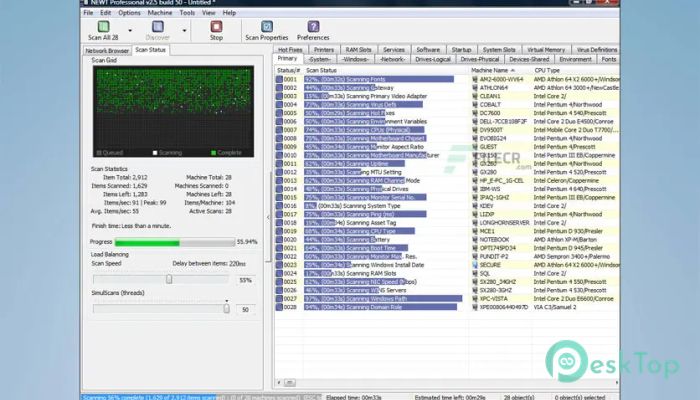The height and width of the screenshot is (400, 700).
Task: Open the Software tab
Action: 428,50
